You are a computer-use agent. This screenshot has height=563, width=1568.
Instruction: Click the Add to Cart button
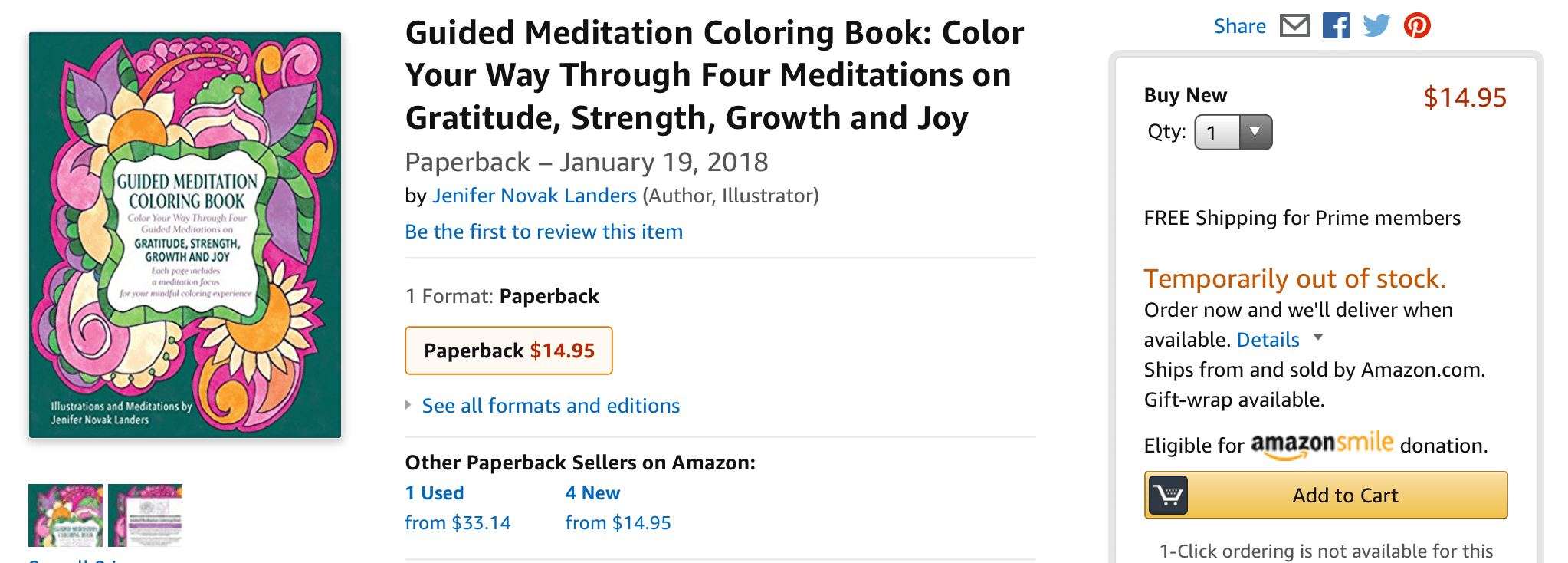tap(1345, 496)
